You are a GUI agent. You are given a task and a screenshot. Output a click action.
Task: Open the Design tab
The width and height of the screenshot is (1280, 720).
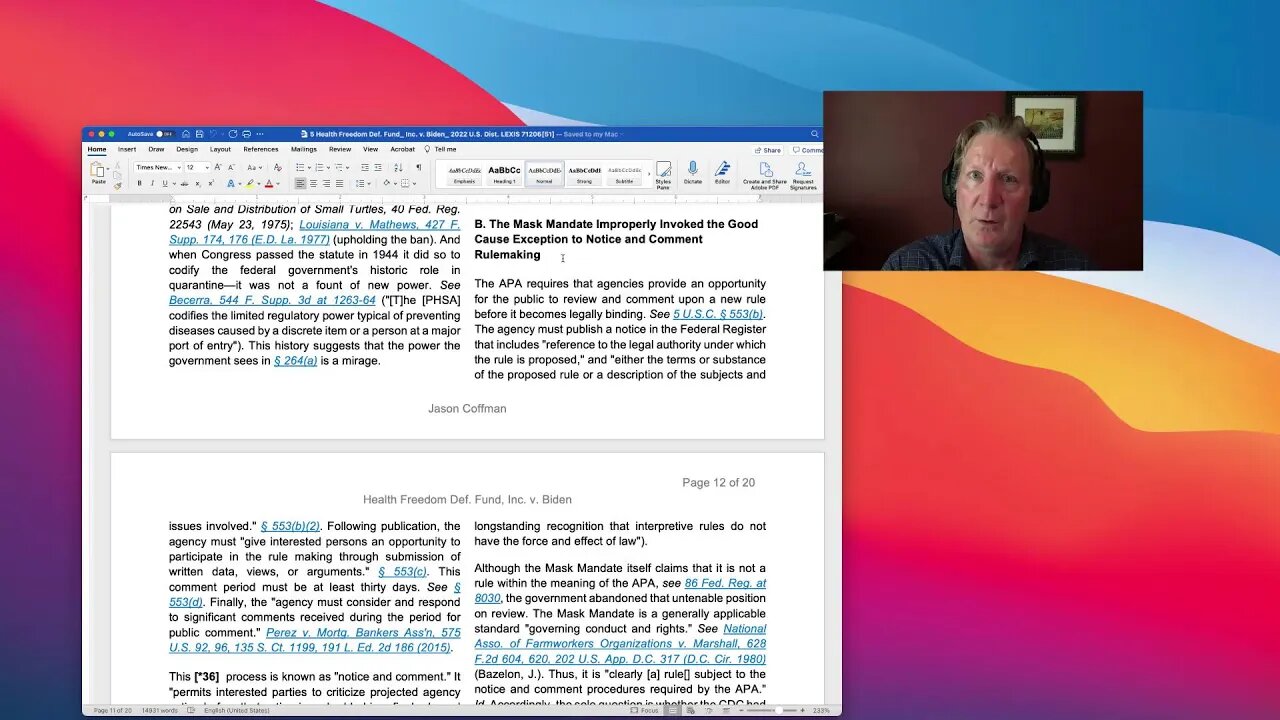(x=187, y=149)
